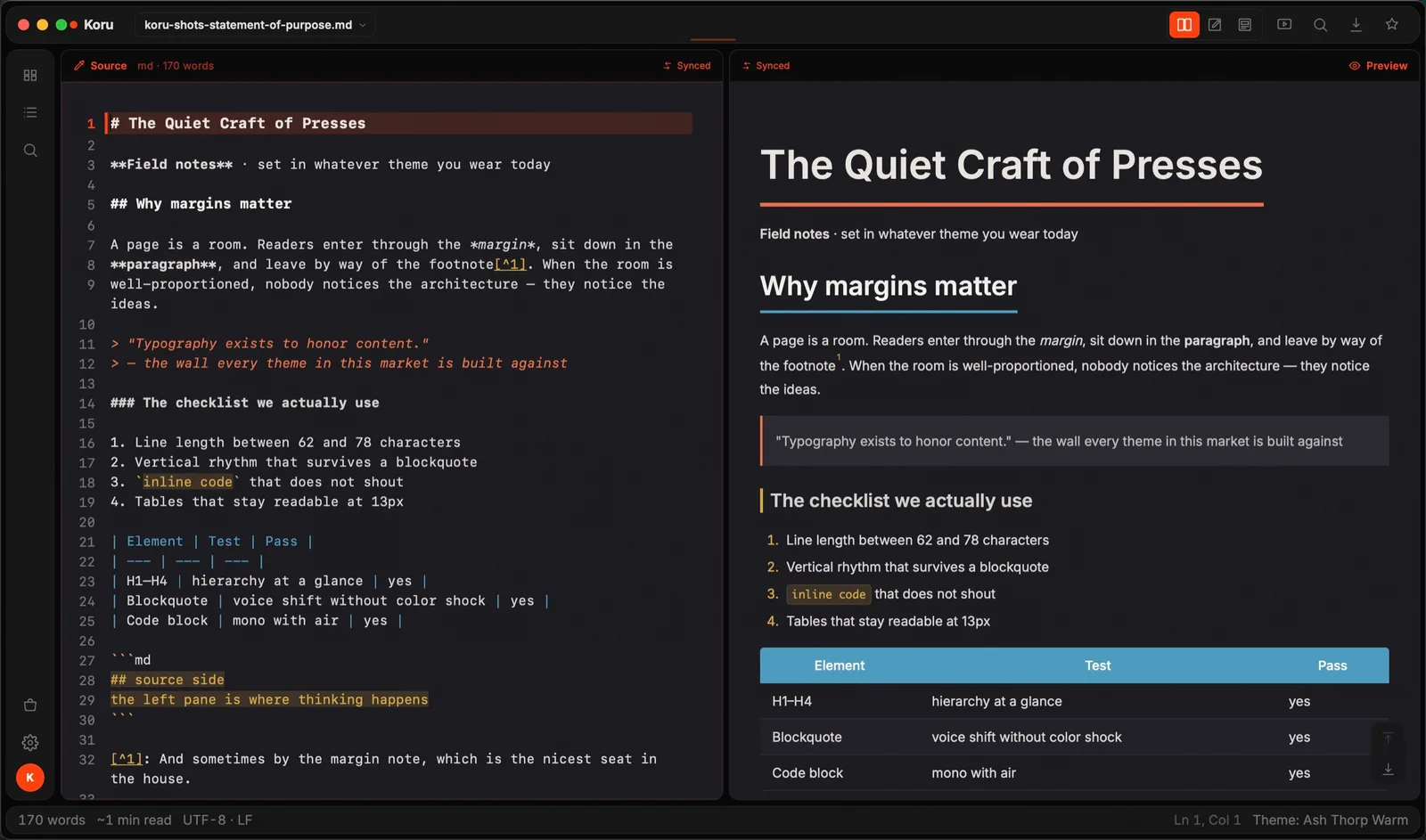
Task: Open the grid dashboard in sidebar
Action: pyautogui.click(x=30, y=76)
